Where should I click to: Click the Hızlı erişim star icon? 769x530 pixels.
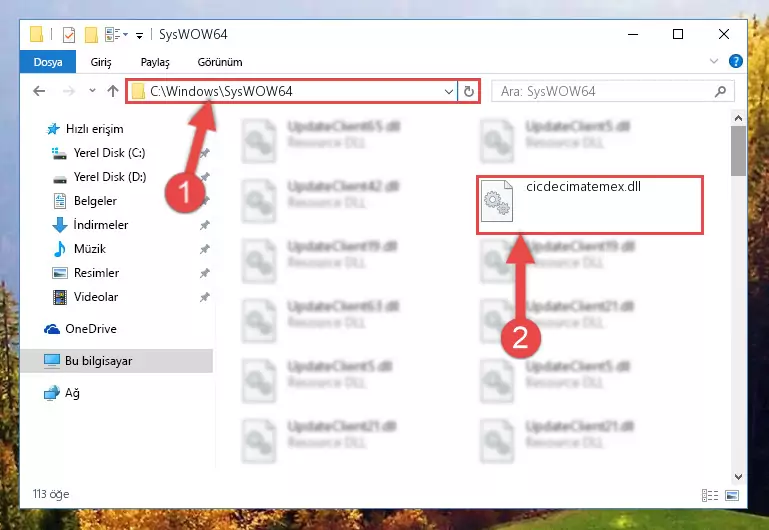[53, 129]
